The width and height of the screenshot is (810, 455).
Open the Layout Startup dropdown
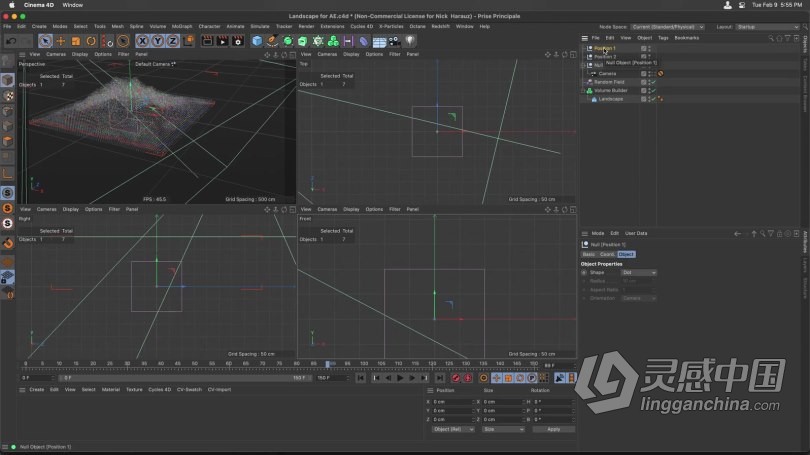coord(768,27)
